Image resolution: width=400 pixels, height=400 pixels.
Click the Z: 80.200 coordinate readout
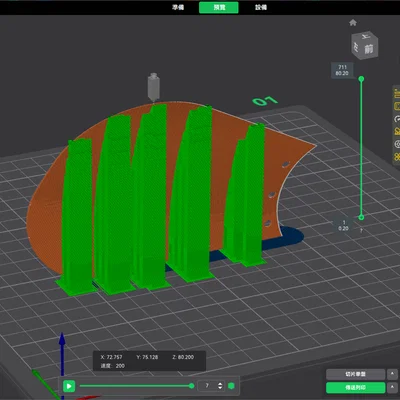(x=183, y=357)
